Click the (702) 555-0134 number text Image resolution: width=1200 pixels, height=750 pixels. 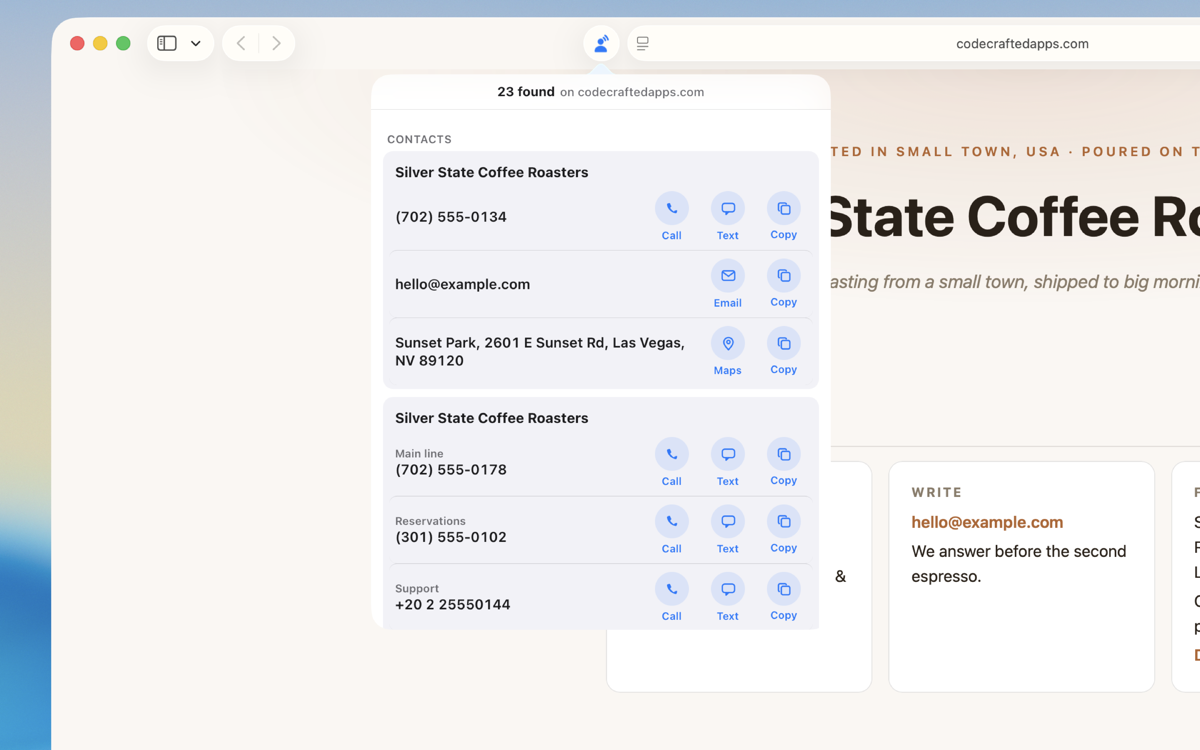(451, 217)
